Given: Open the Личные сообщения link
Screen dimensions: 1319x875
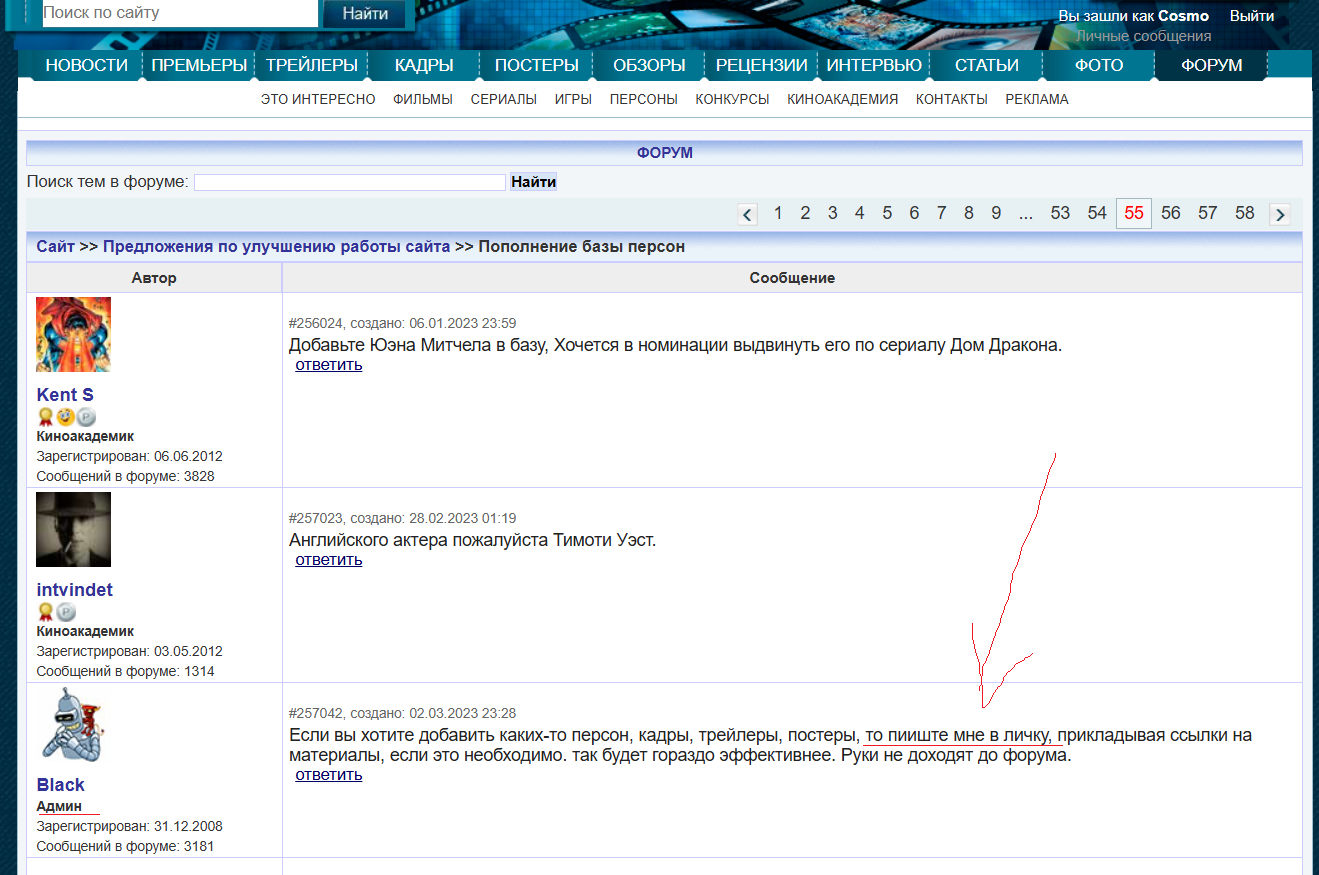Looking at the screenshot, I should (1143, 36).
